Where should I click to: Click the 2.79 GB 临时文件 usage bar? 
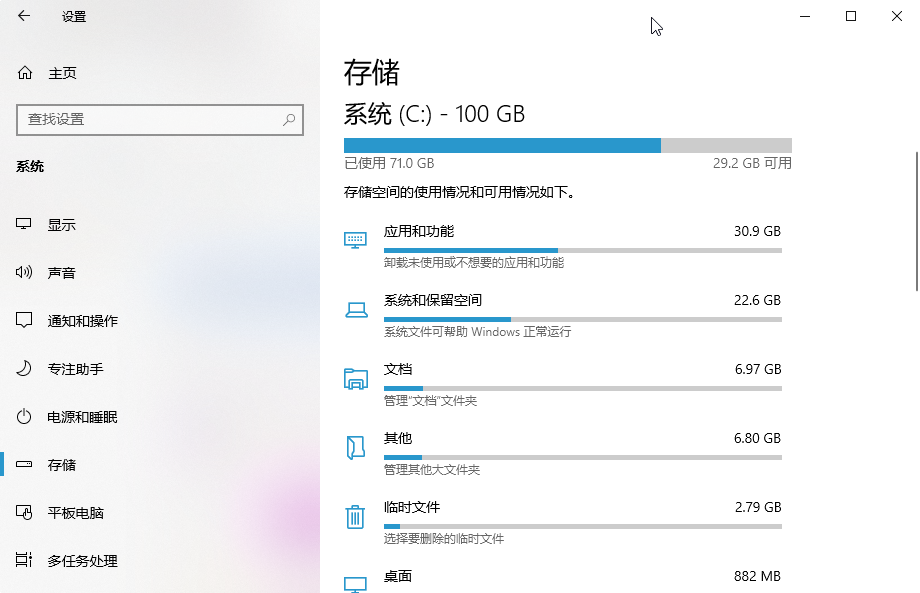pyautogui.click(x=583, y=527)
